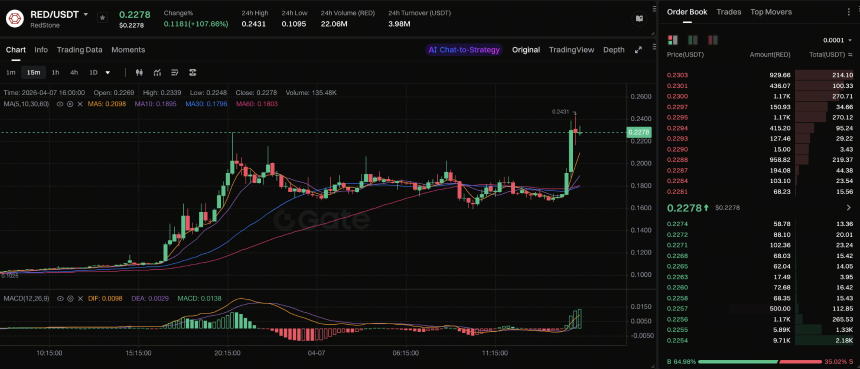
Task: Expand more timeframes dropdown arrow
Action: pyautogui.click(x=108, y=72)
